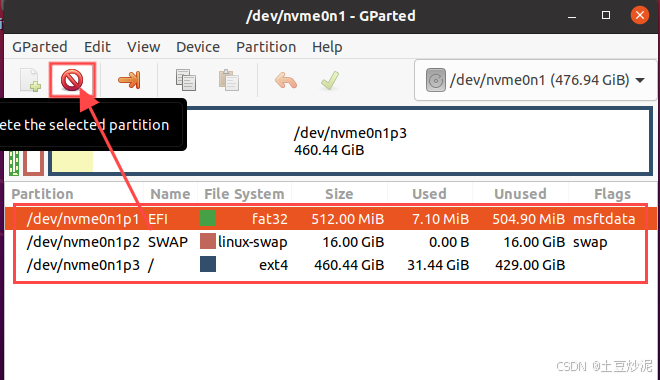Screen dimensions: 660x380
Task: Click the Paste partition icon
Action: (x=229, y=80)
